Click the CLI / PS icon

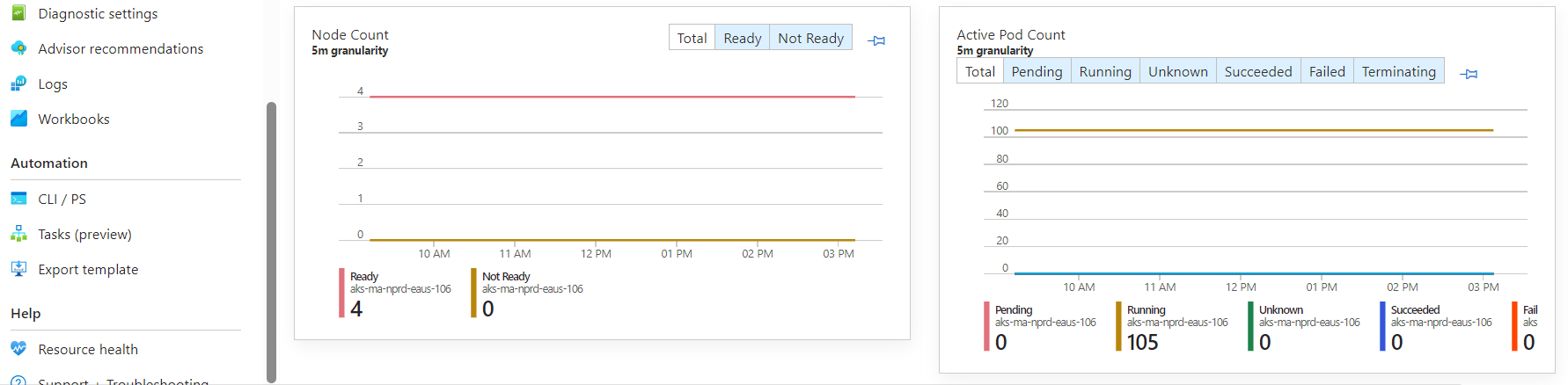click(18, 199)
